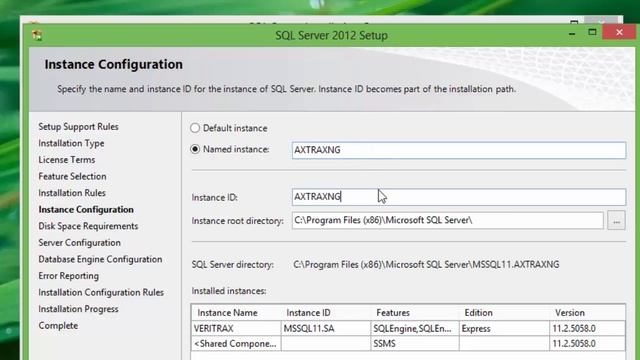Go to License Terms step
Viewport: 640px width, 360px height.
[67, 160]
